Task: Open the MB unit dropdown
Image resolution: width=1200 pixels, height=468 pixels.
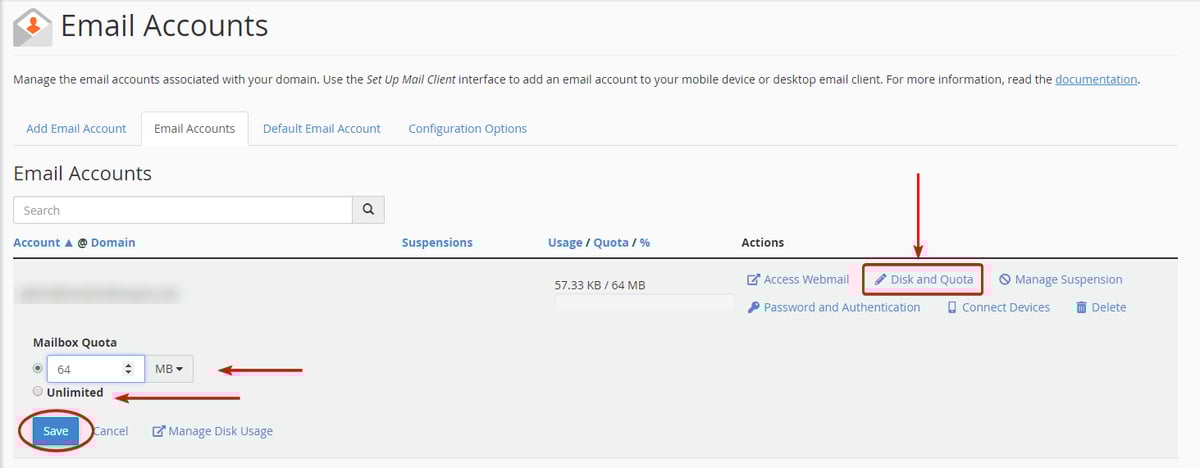Action: tap(169, 369)
